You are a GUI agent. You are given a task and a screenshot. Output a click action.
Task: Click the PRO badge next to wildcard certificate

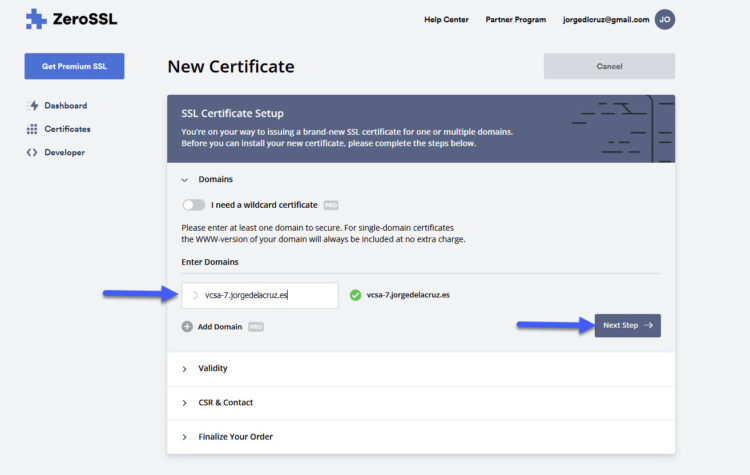coord(331,205)
